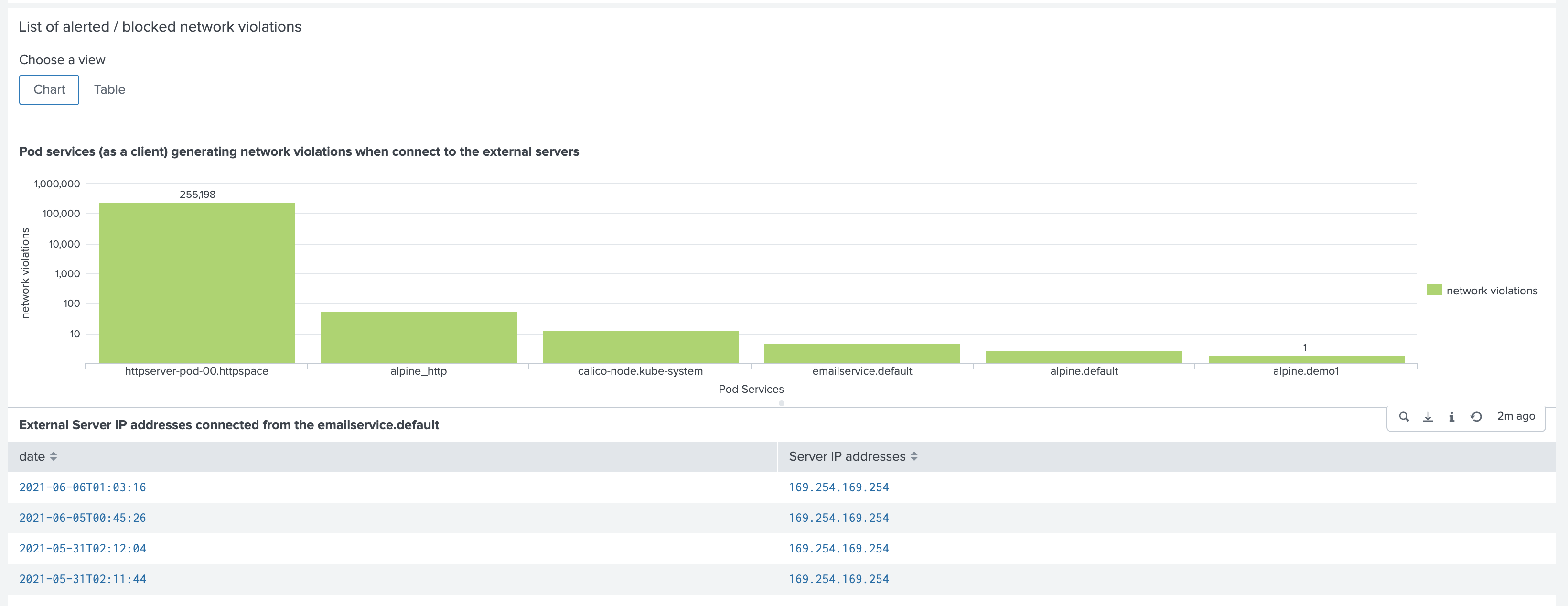Click the alpine.demo1 bar
The image size is (1568, 606).
tap(1306, 359)
